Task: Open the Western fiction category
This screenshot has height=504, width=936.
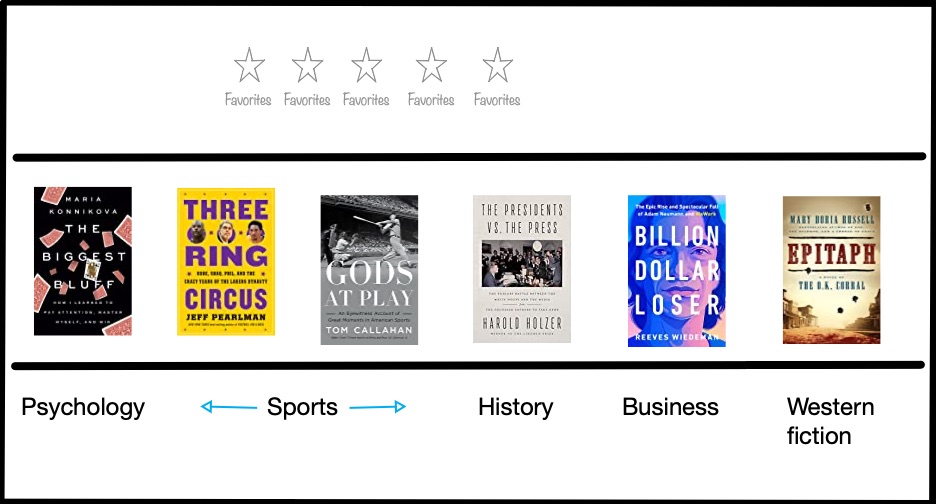Action: pos(830,421)
